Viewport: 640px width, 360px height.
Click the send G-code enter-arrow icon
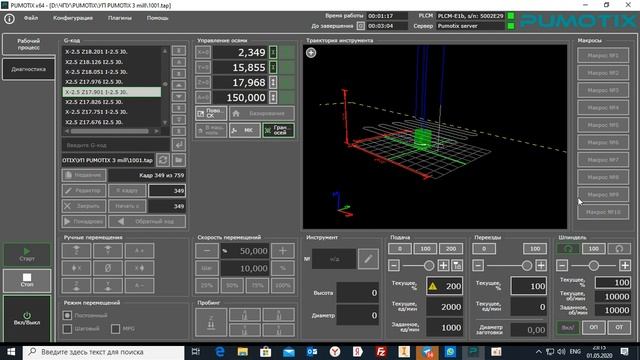coord(179,144)
